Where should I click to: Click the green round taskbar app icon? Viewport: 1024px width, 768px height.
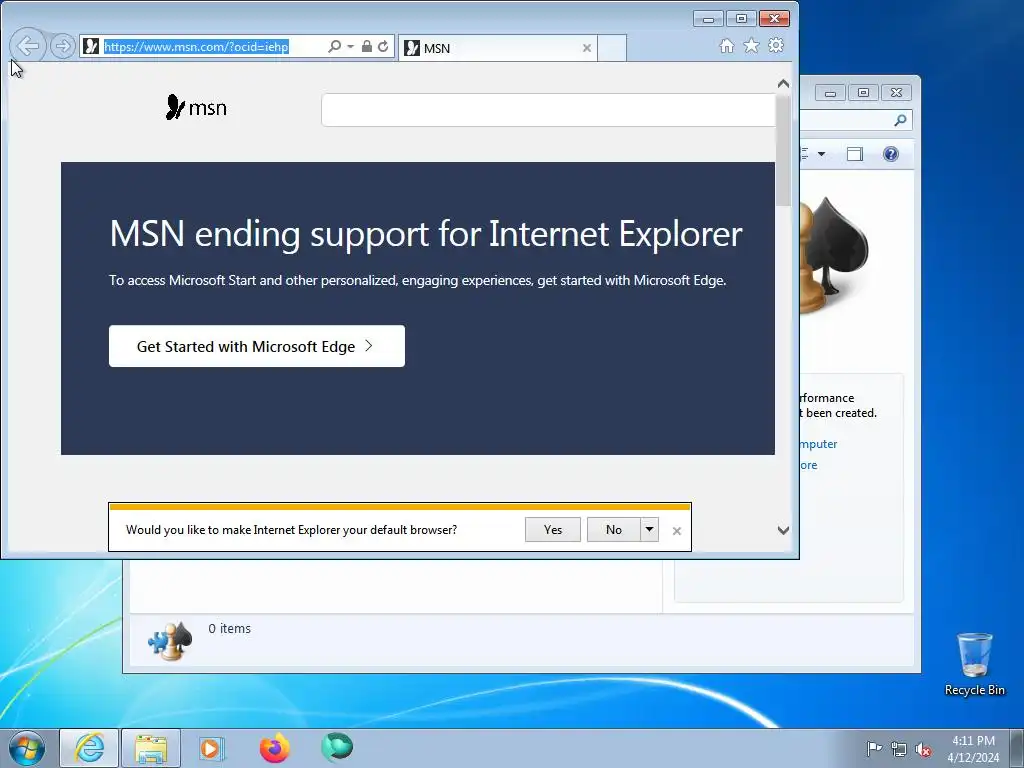click(x=337, y=747)
